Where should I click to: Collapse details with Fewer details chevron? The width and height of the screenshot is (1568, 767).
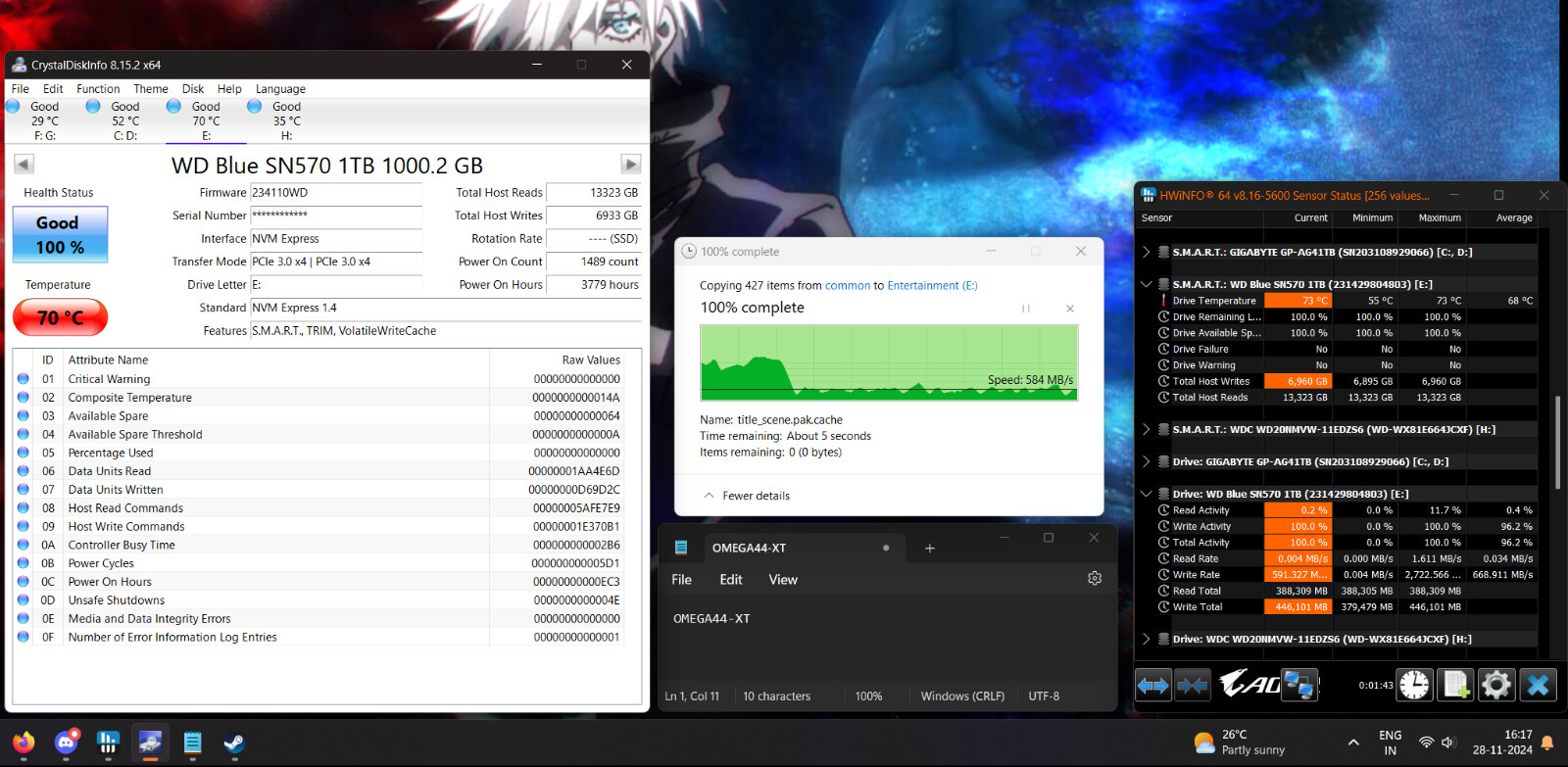(x=709, y=496)
